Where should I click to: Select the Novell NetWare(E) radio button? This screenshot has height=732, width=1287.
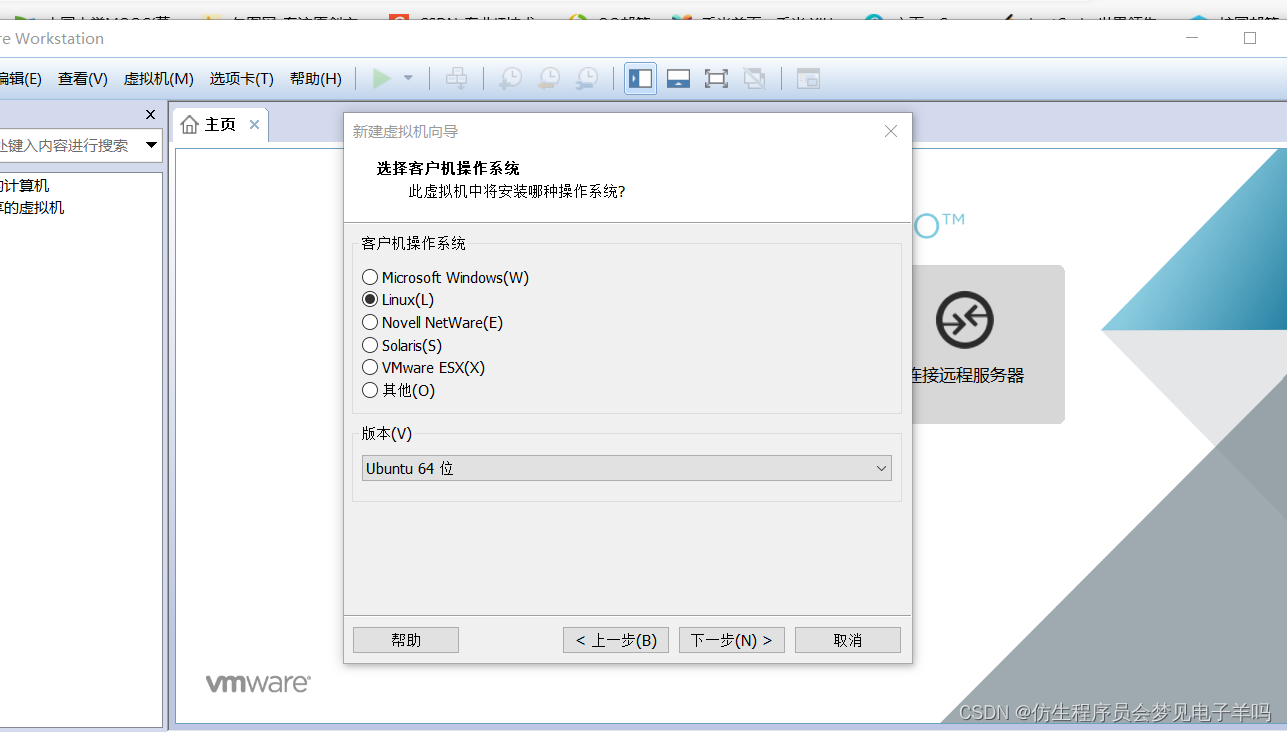pos(370,322)
